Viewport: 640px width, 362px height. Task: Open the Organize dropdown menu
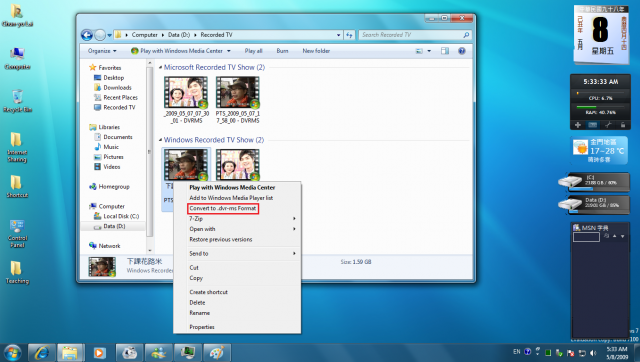[x=102, y=51]
